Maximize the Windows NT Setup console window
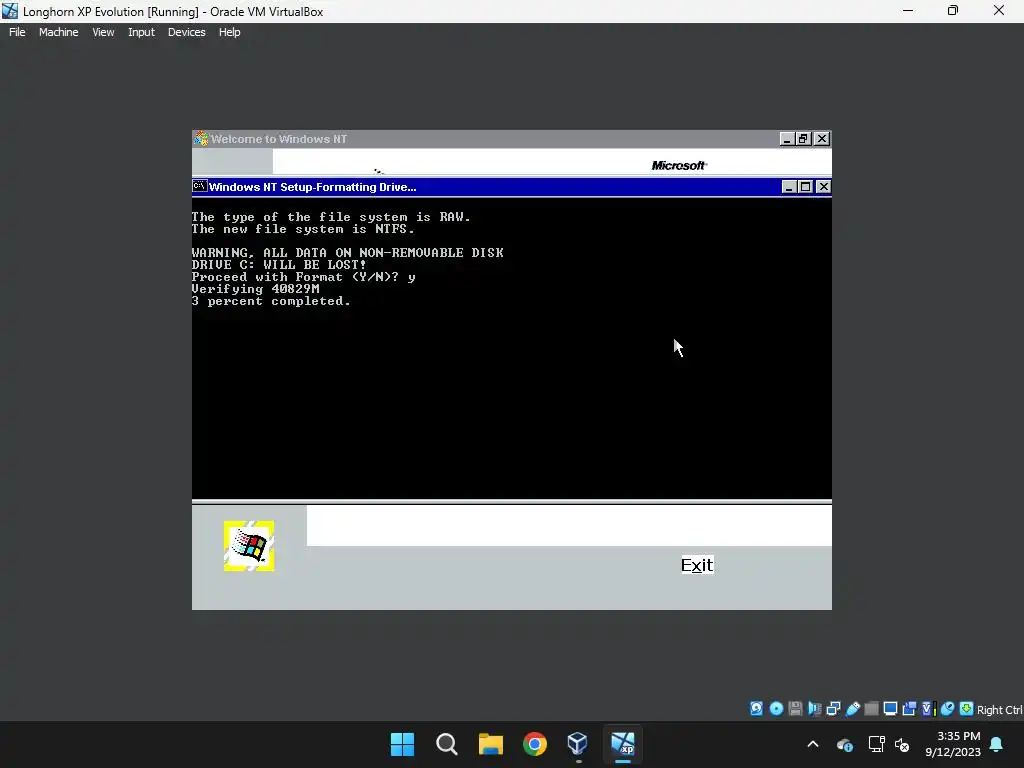Viewport: 1024px width, 768px height. 806,187
